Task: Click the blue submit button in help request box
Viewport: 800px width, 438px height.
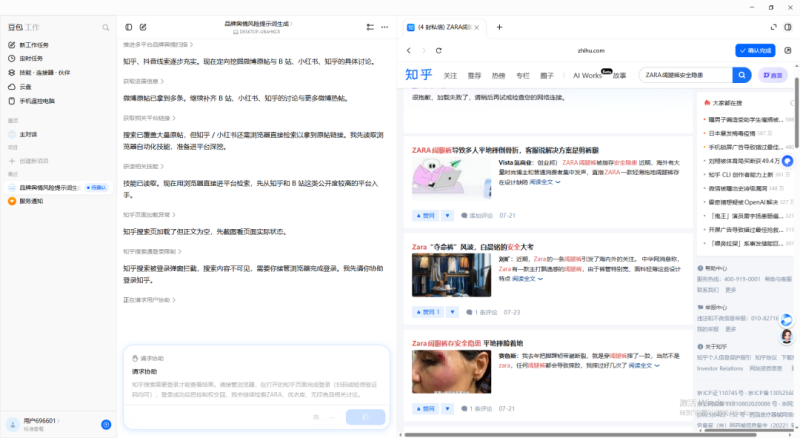Action: click(x=365, y=417)
